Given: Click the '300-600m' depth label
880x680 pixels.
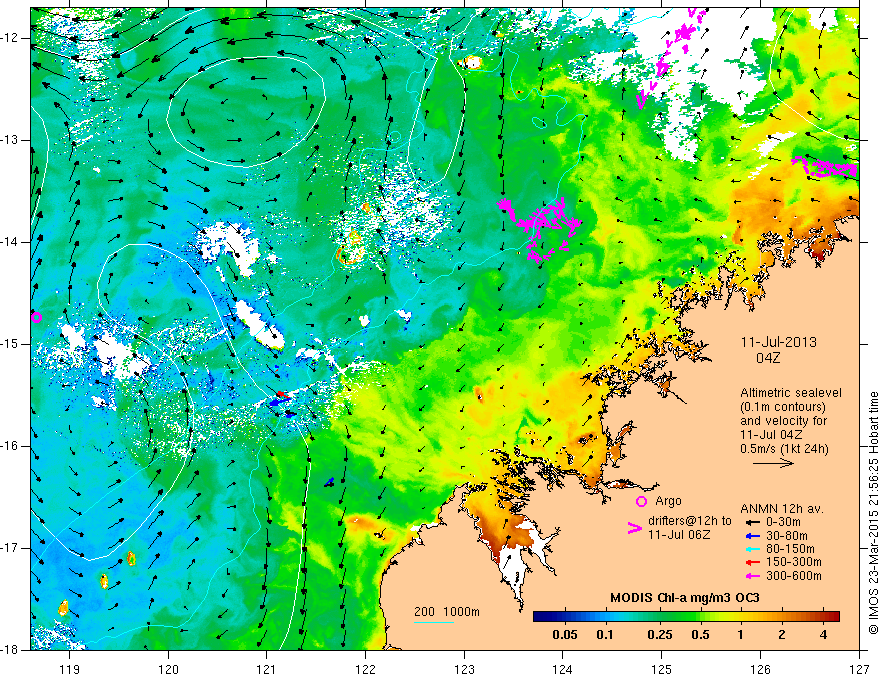Looking at the screenshot, I should [794, 576].
